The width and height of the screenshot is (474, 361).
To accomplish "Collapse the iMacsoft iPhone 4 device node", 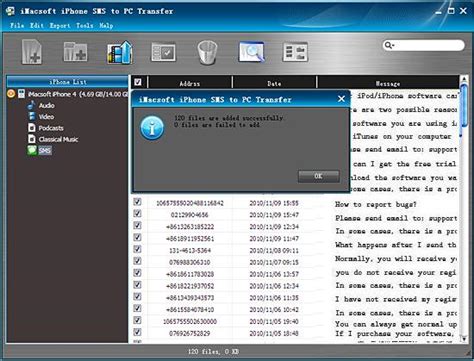I will click(11, 94).
